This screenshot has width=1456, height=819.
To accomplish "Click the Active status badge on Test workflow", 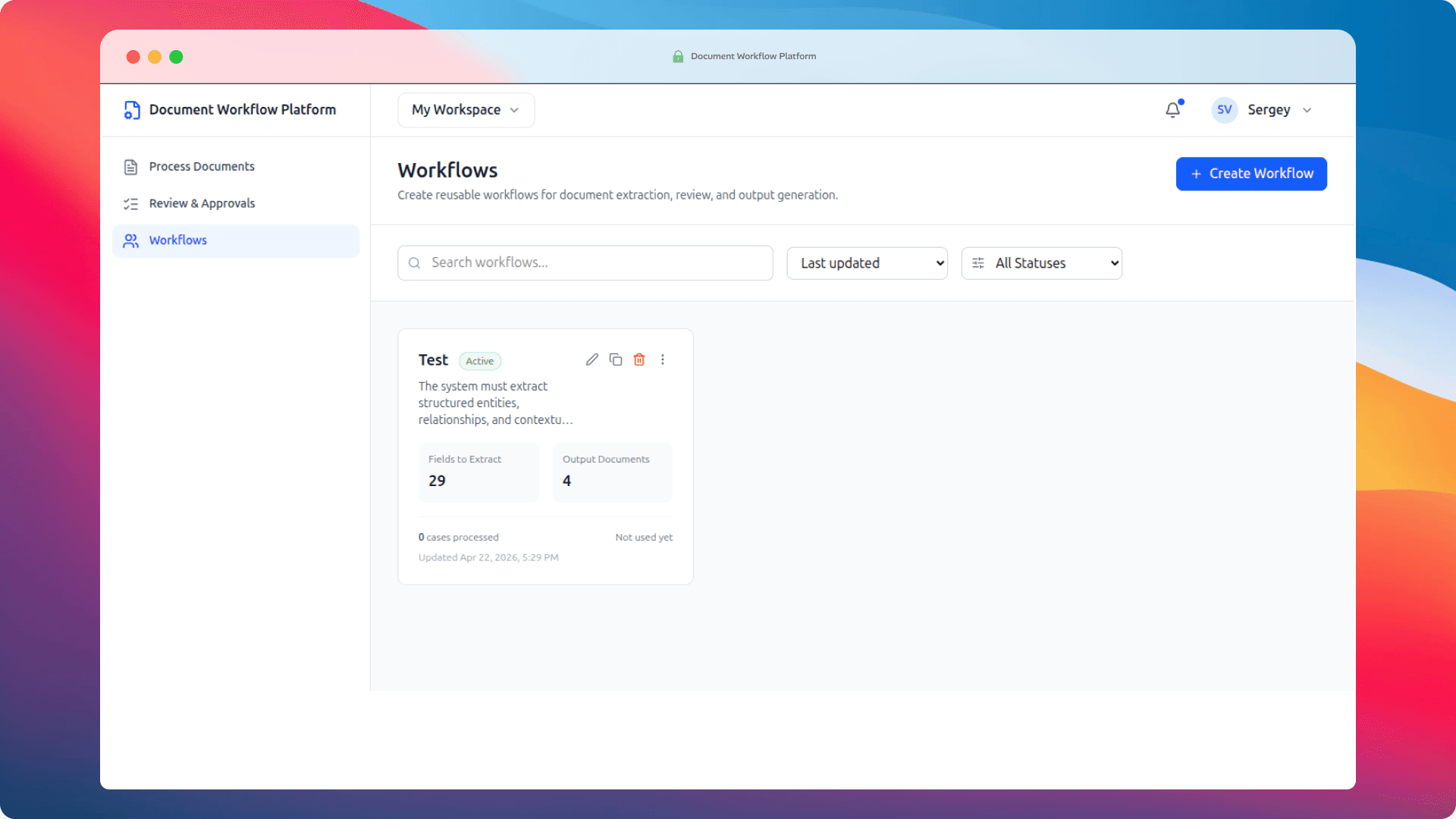I will pos(480,361).
